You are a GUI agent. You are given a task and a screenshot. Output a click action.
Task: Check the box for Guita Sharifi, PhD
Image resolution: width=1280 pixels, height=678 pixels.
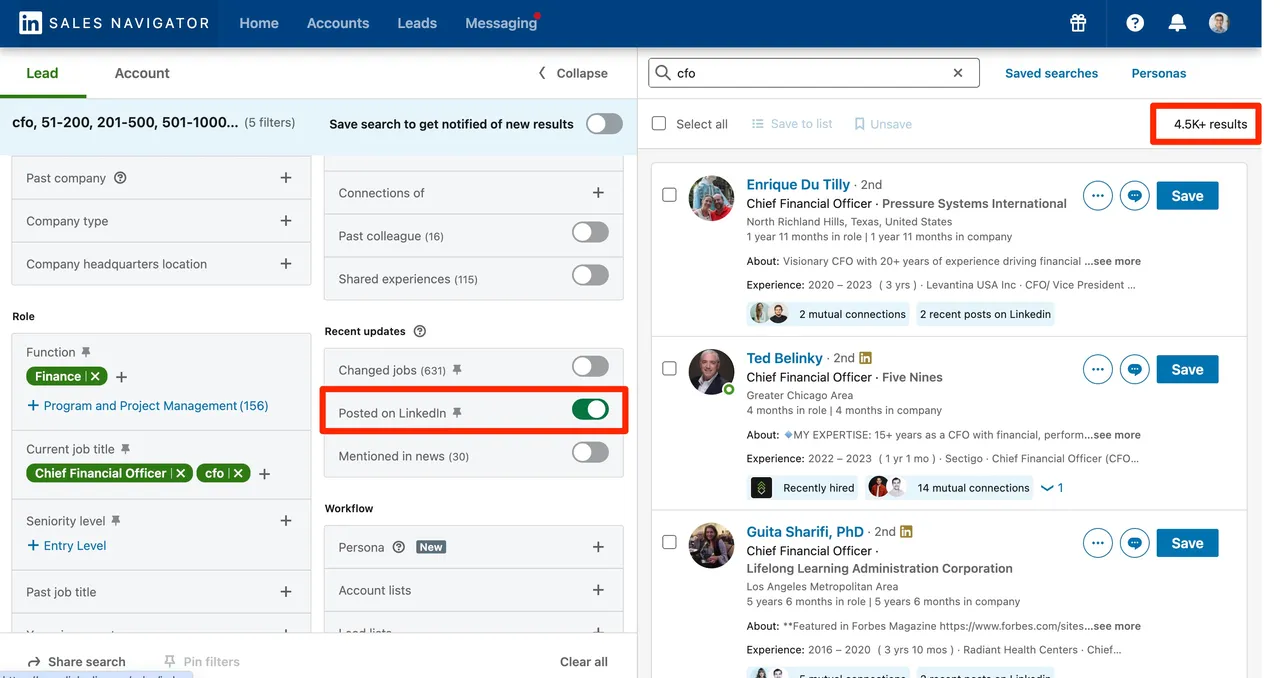coord(669,542)
